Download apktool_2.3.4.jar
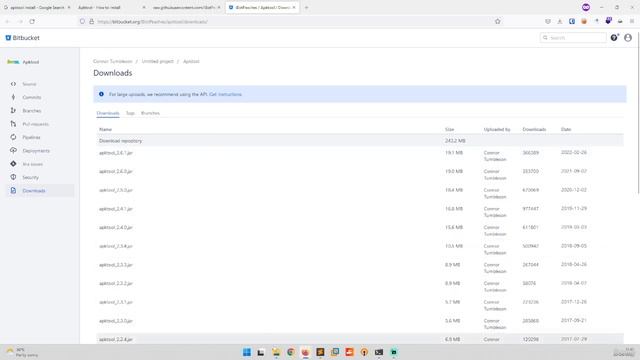The image size is (640, 360). [x=116, y=246]
